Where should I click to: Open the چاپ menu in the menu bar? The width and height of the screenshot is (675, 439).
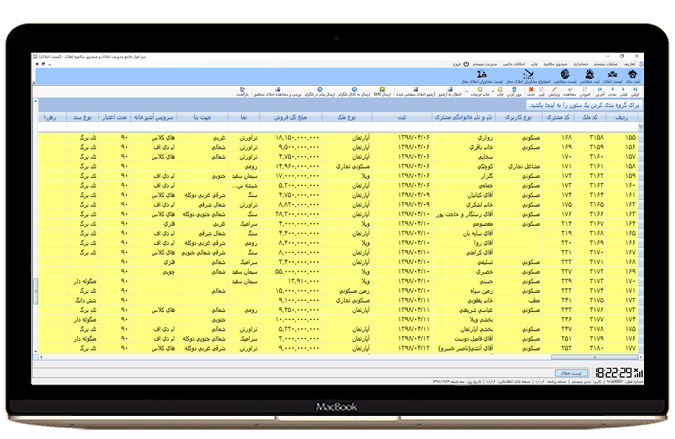pyautogui.click(x=534, y=64)
